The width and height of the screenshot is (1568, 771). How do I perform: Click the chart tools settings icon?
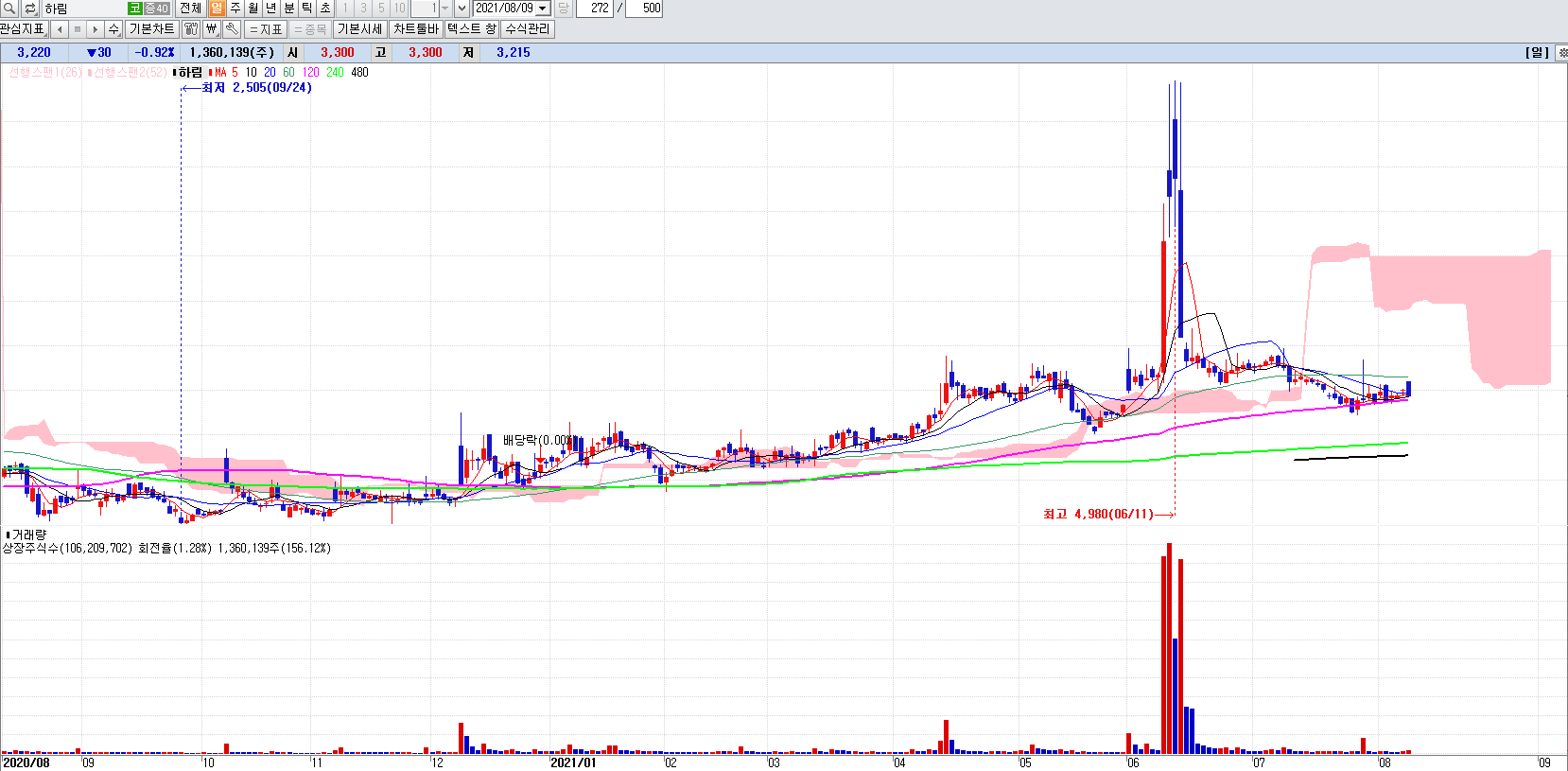tap(191, 29)
